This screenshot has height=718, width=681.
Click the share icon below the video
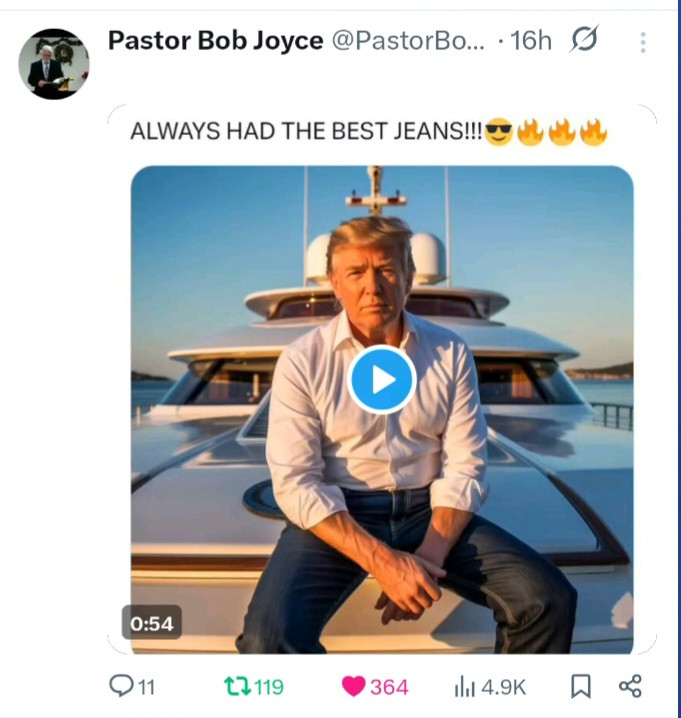(630, 686)
